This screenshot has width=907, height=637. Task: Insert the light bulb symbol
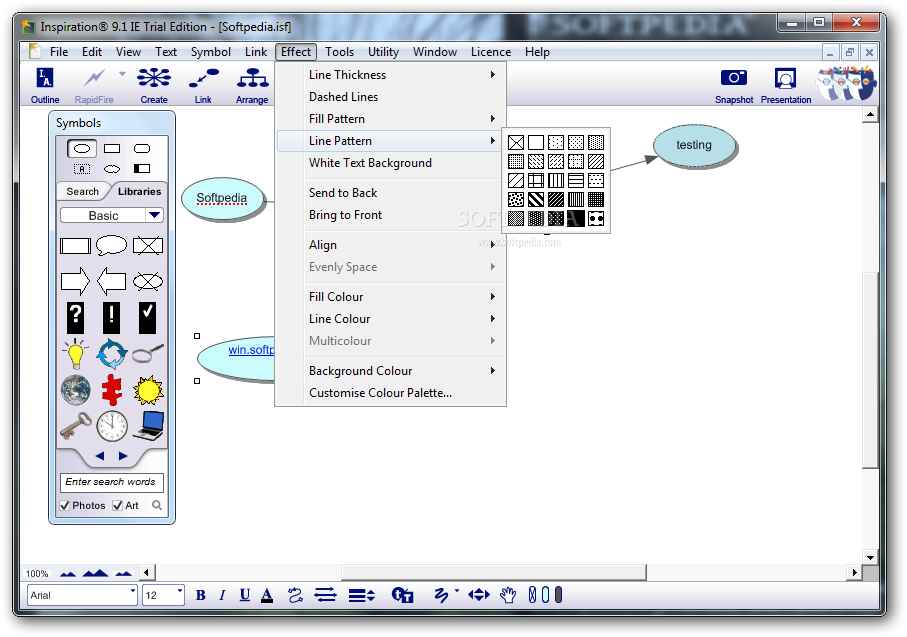tap(75, 354)
